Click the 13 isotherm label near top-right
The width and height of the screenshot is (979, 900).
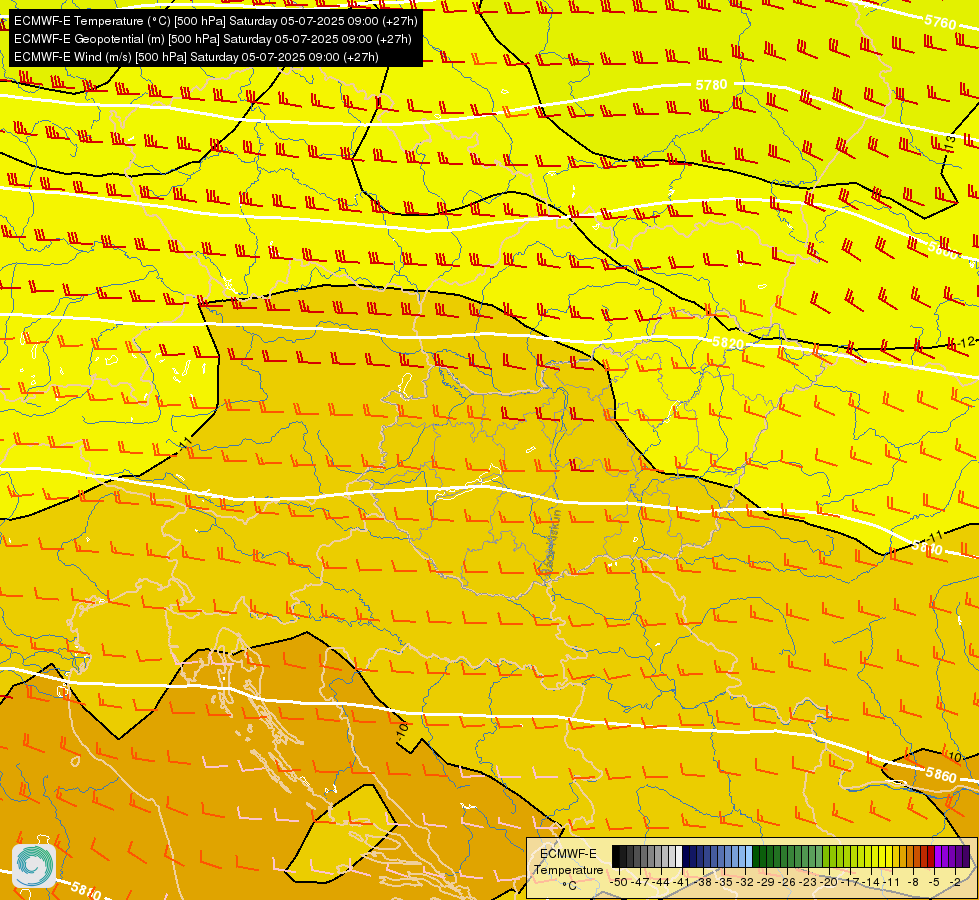click(x=950, y=143)
